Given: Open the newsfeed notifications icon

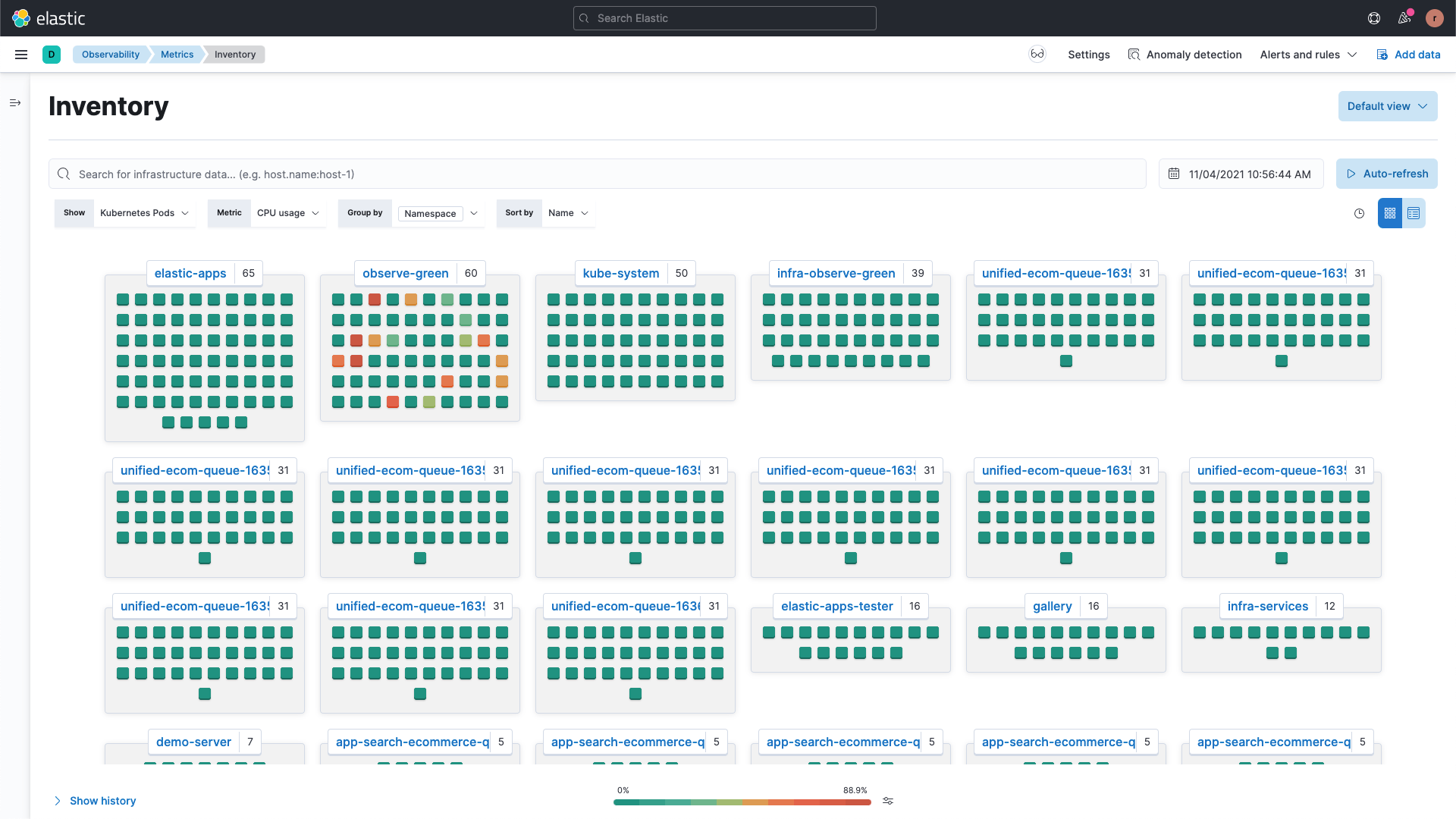Looking at the screenshot, I should click(1404, 18).
